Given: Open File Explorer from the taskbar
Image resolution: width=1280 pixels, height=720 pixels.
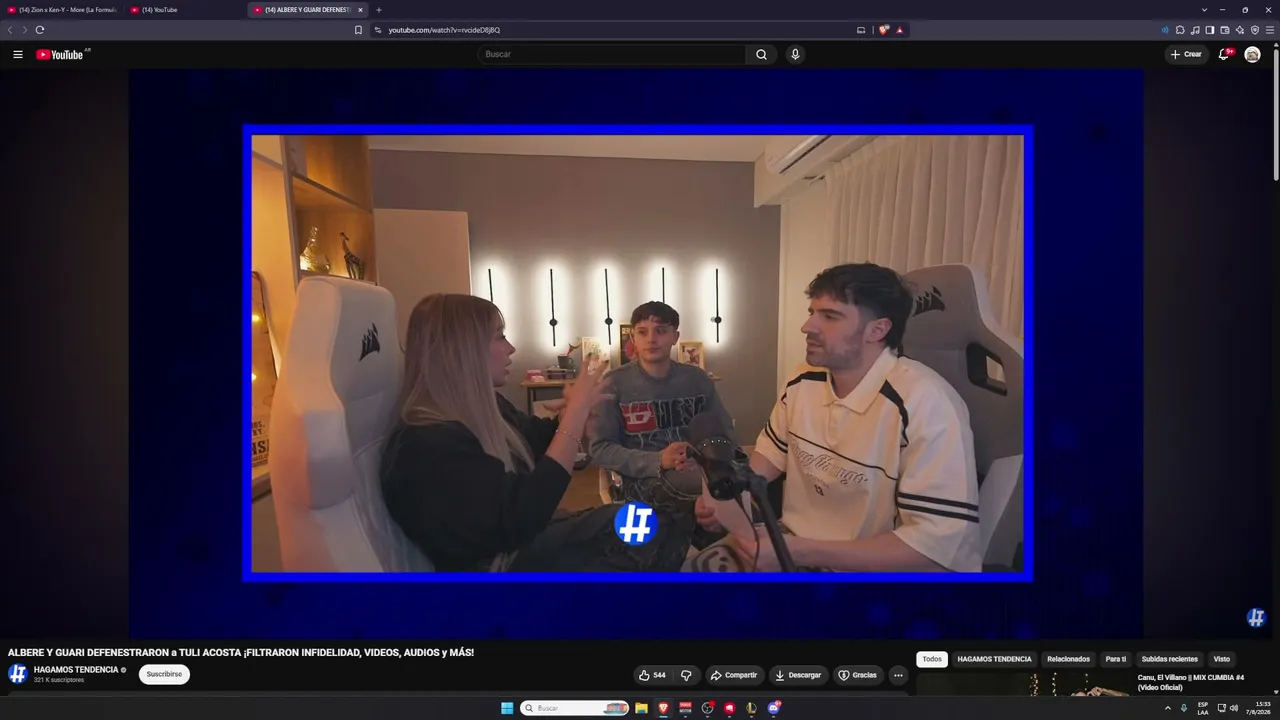Looking at the screenshot, I should (641, 708).
